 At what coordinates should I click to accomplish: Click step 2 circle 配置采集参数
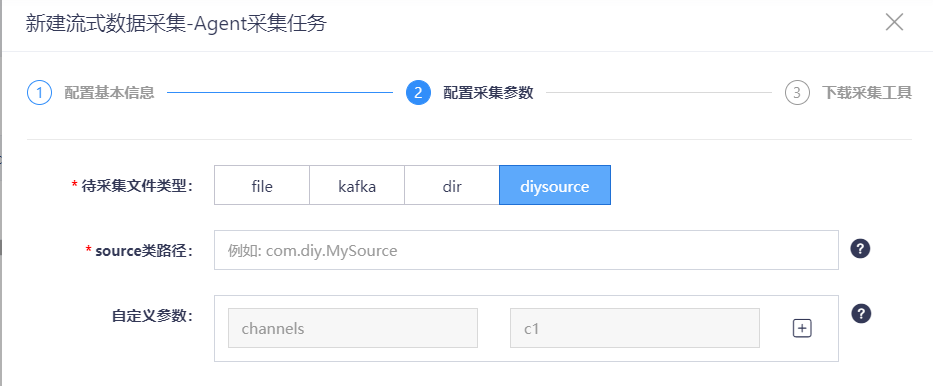coord(418,93)
